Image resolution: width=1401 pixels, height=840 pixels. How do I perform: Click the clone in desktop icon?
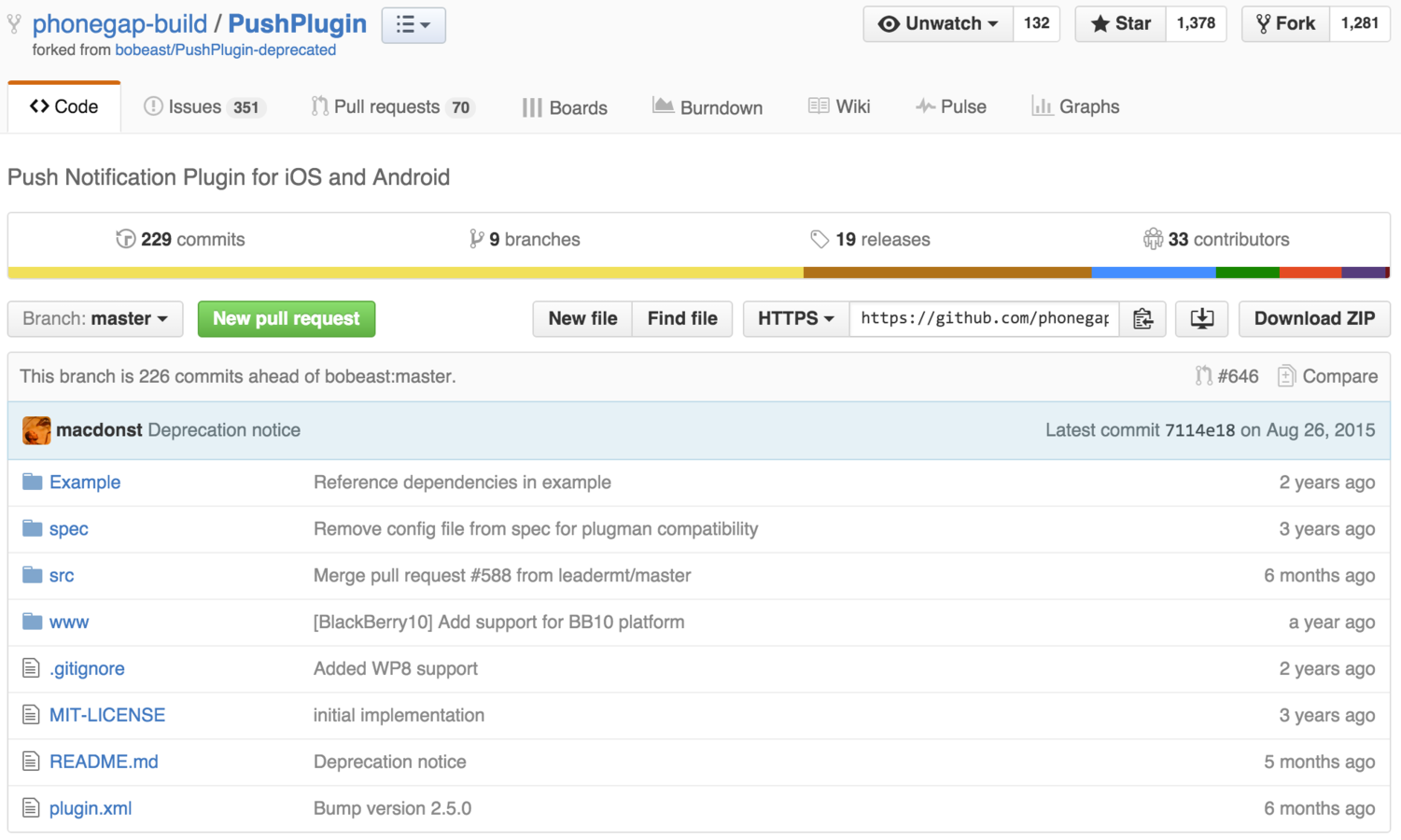pos(1201,318)
